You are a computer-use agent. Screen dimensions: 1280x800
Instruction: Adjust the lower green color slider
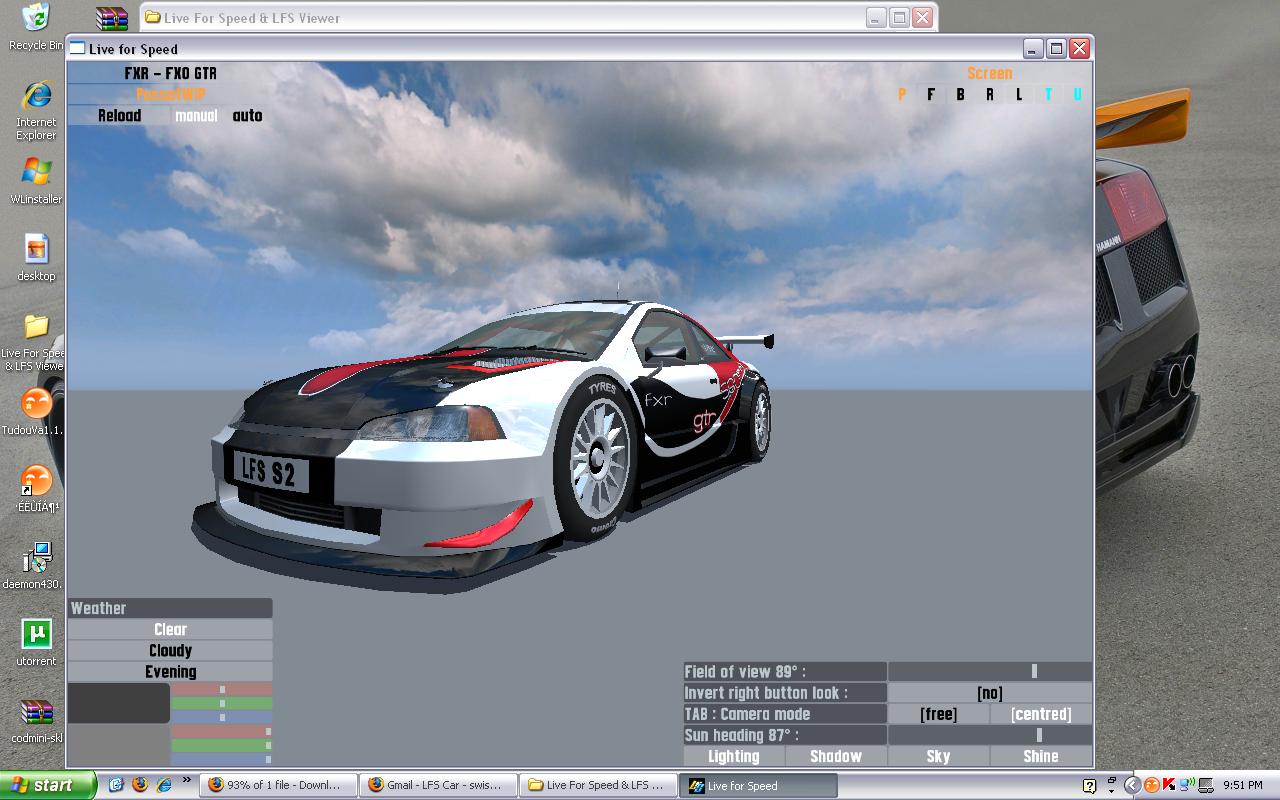221,745
